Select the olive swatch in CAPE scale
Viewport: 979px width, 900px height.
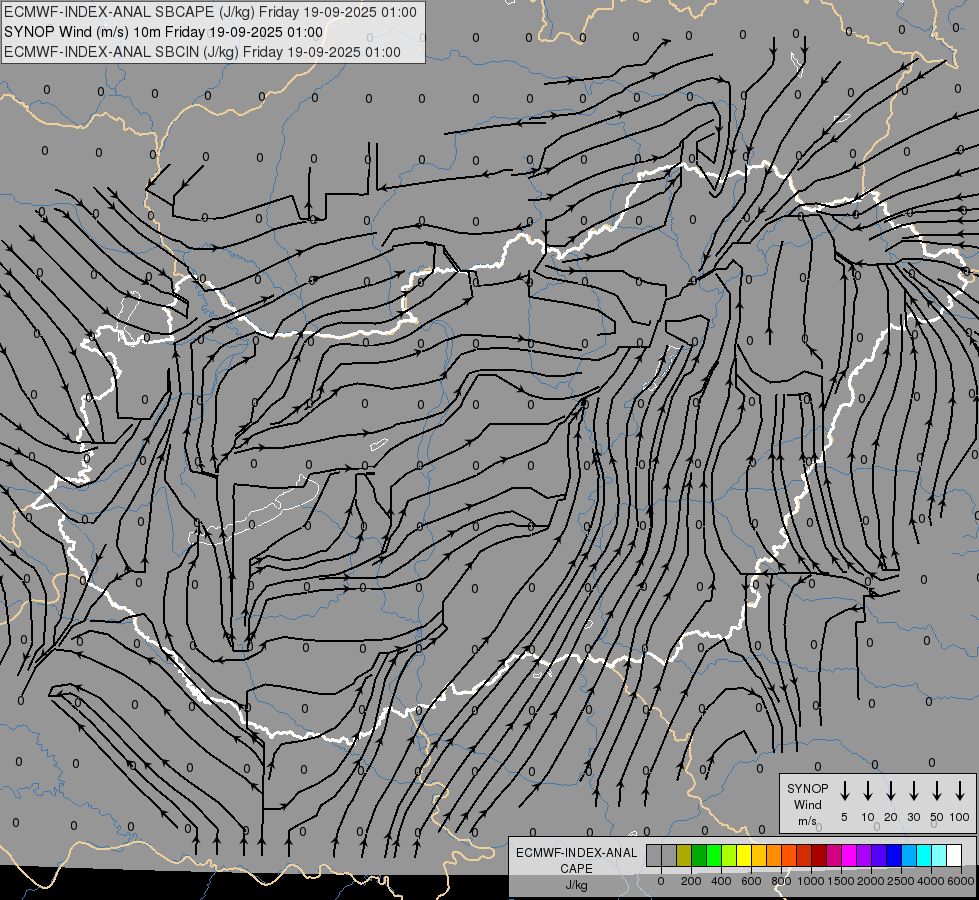[x=684, y=855]
